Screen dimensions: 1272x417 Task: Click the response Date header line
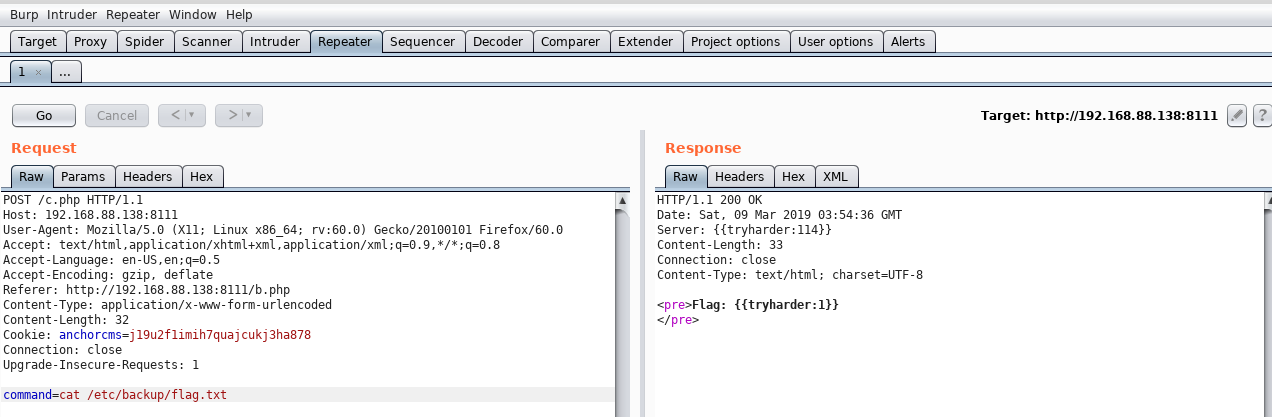click(x=779, y=215)
